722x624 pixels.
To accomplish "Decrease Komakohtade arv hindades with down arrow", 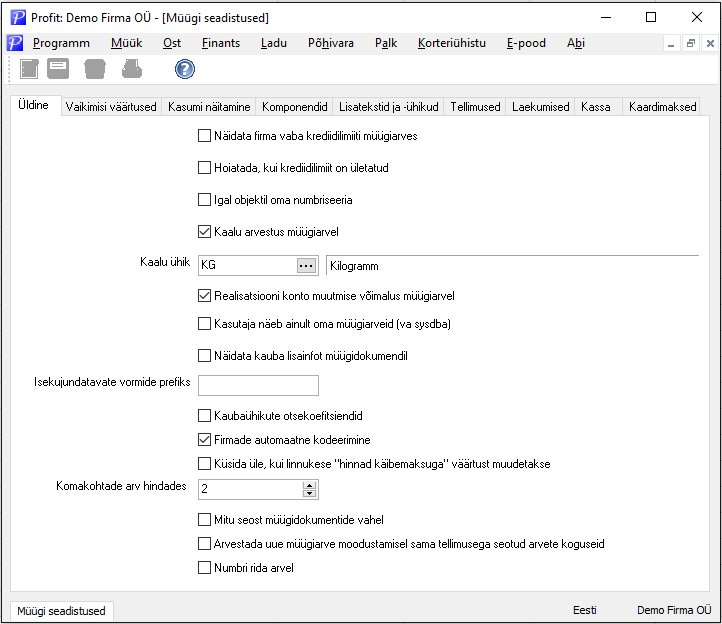I will coord(309,493).
